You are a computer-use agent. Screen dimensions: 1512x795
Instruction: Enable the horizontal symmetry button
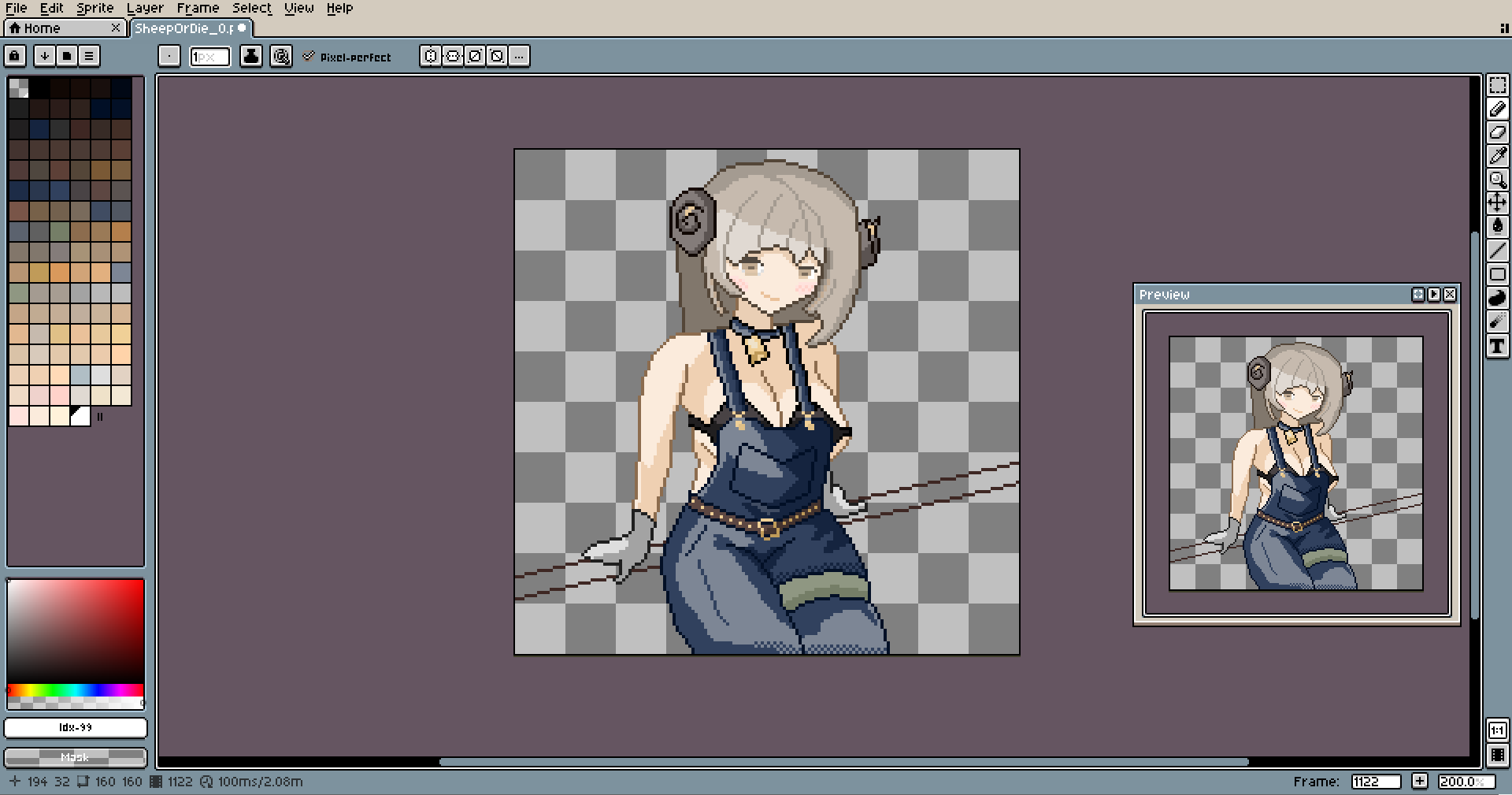[431, 56]
